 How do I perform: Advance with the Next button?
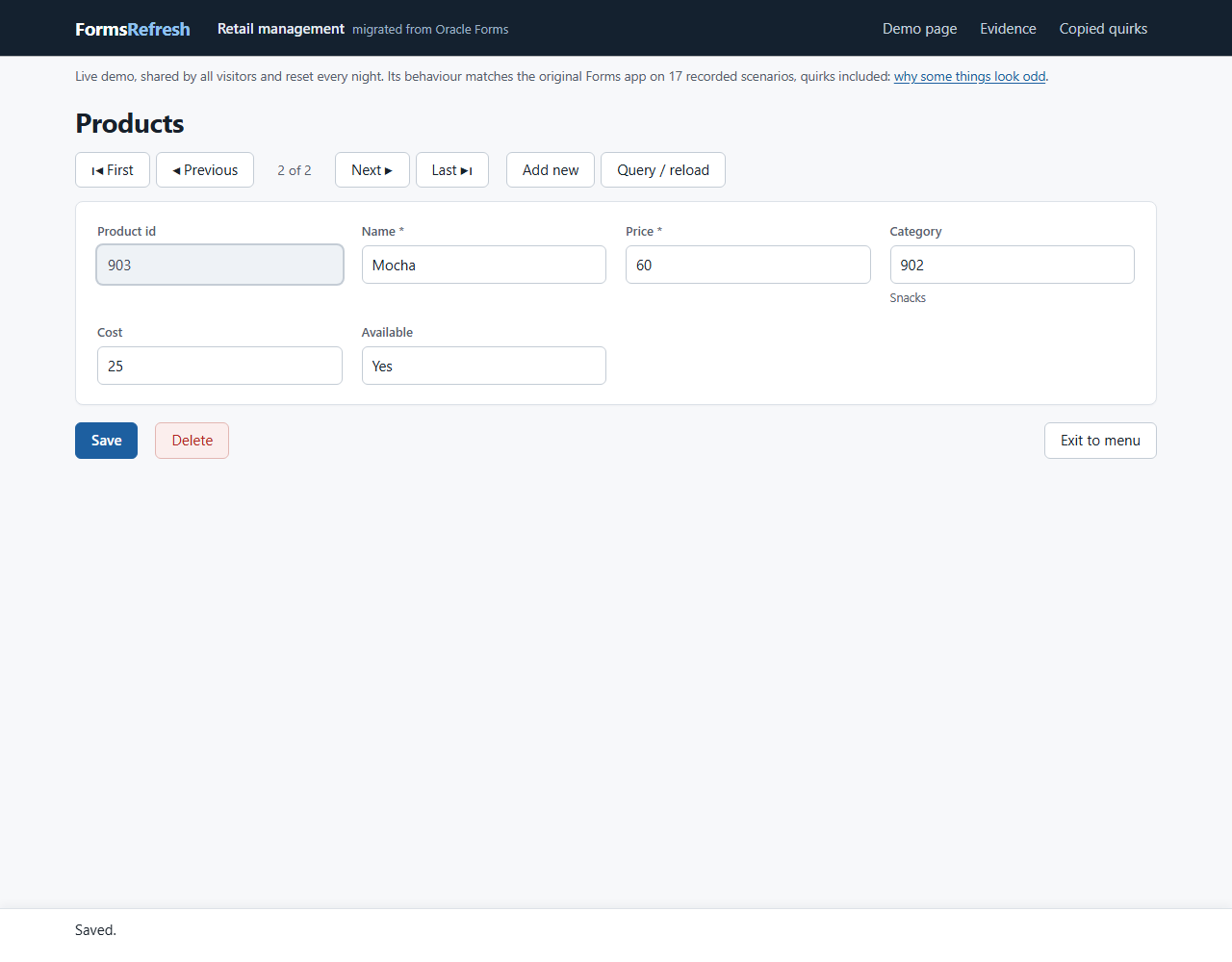[x=372, y=170]
